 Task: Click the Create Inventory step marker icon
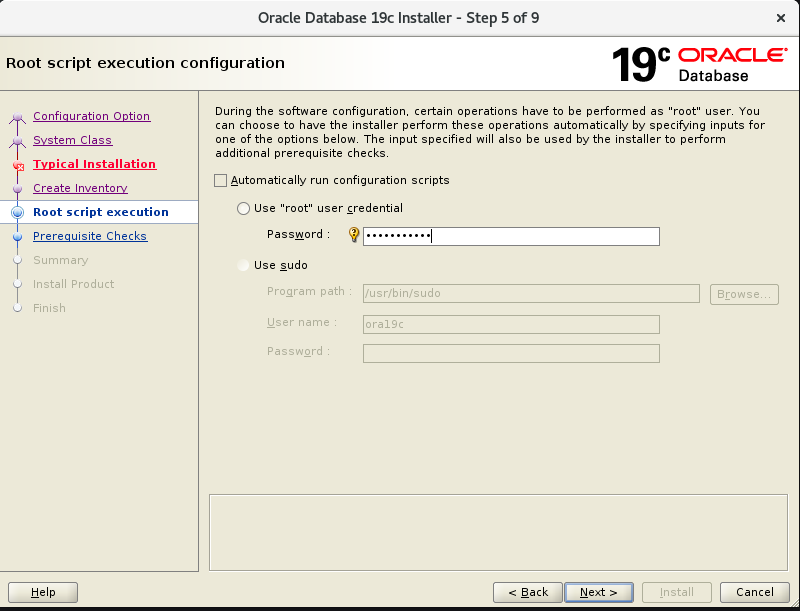17,189
